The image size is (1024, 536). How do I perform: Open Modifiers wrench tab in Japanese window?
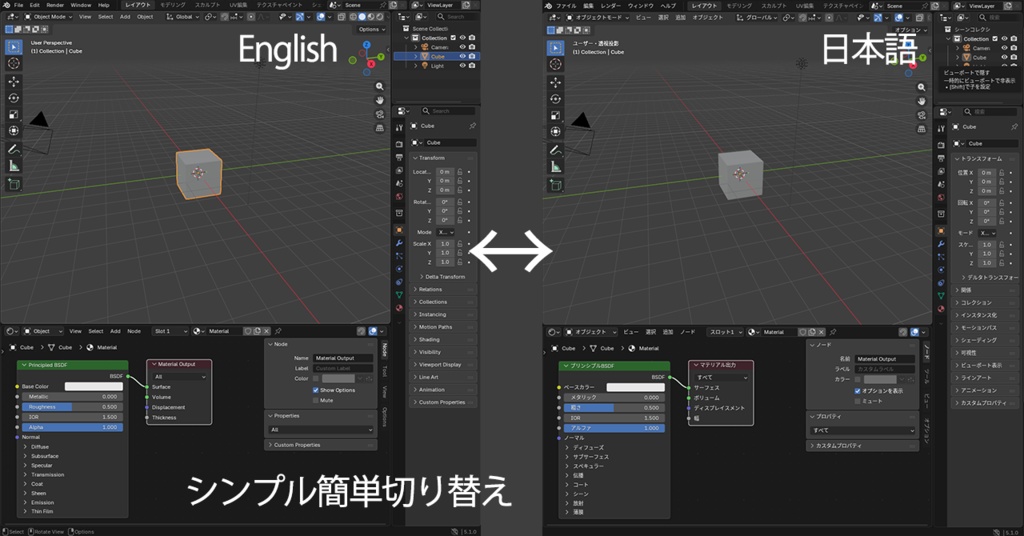[x=941, y=244]
